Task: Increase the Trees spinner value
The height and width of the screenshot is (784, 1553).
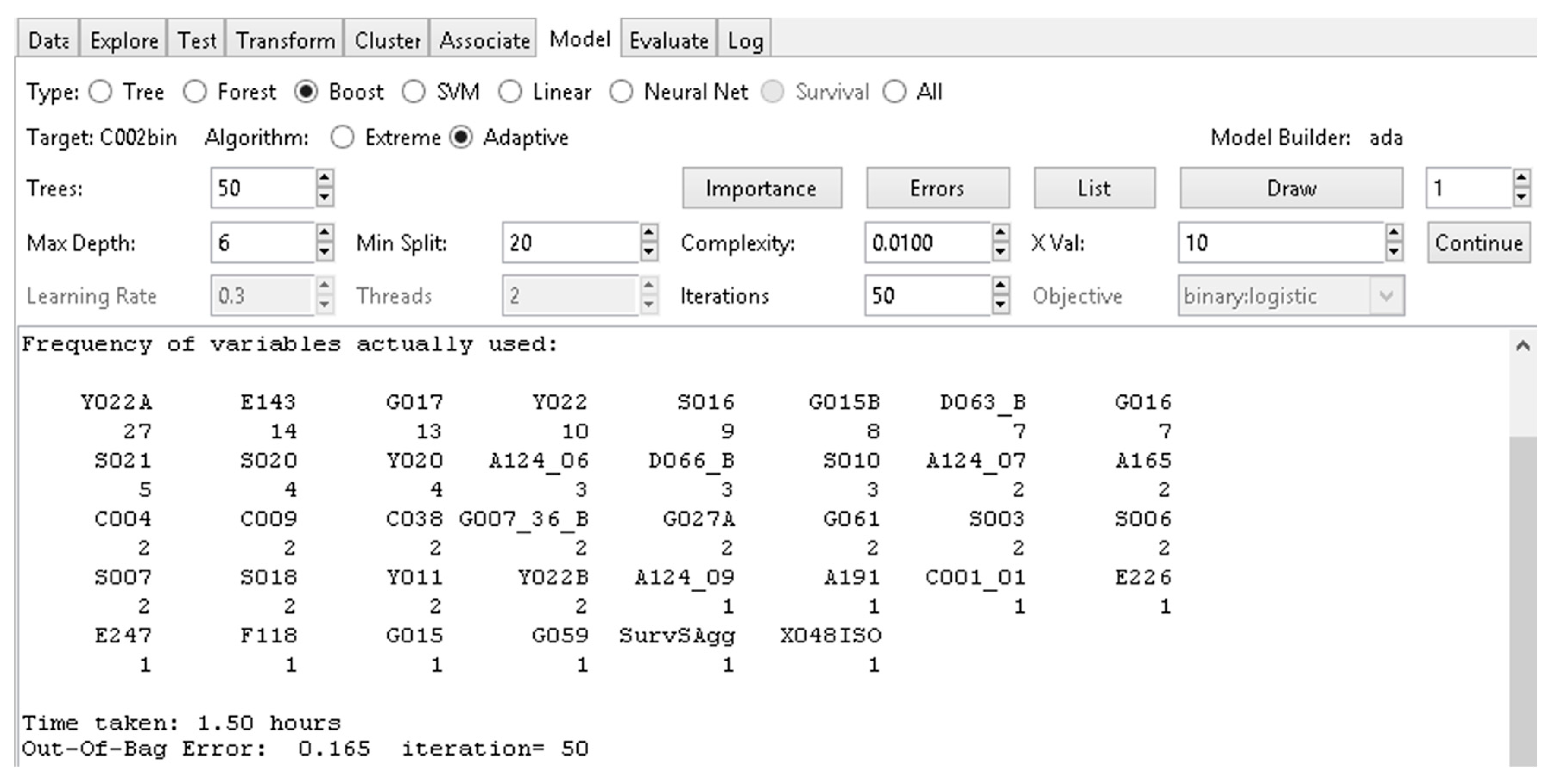Action: click(x=324, y=178)
